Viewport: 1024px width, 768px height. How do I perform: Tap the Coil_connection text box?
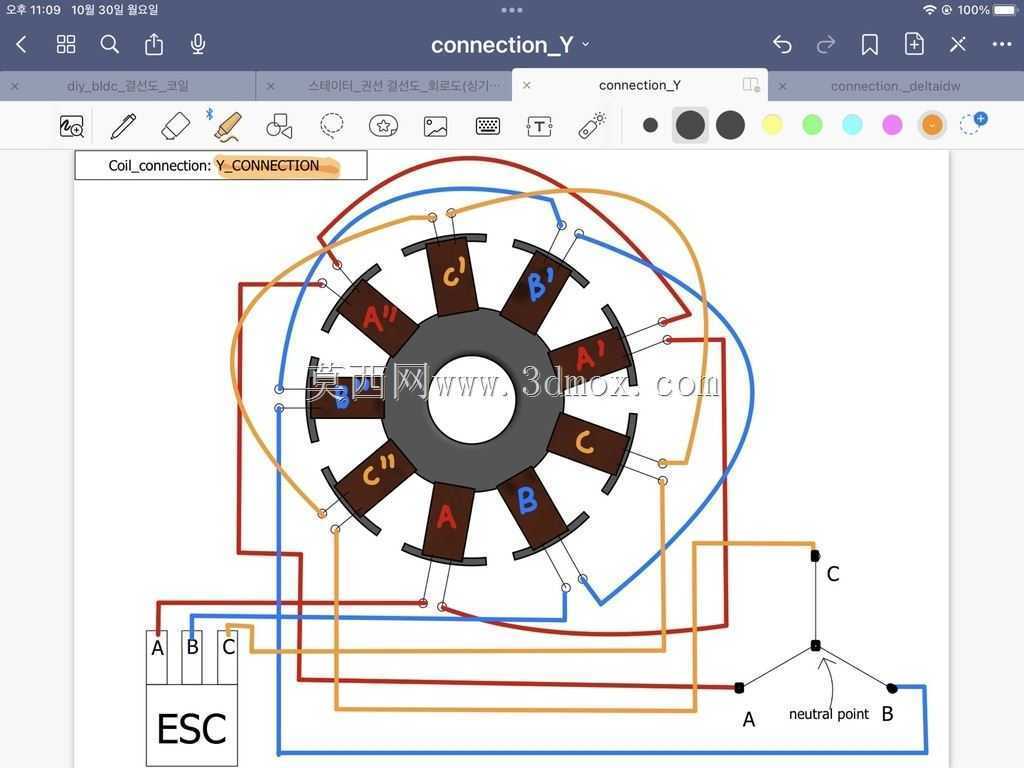point(221,165)
